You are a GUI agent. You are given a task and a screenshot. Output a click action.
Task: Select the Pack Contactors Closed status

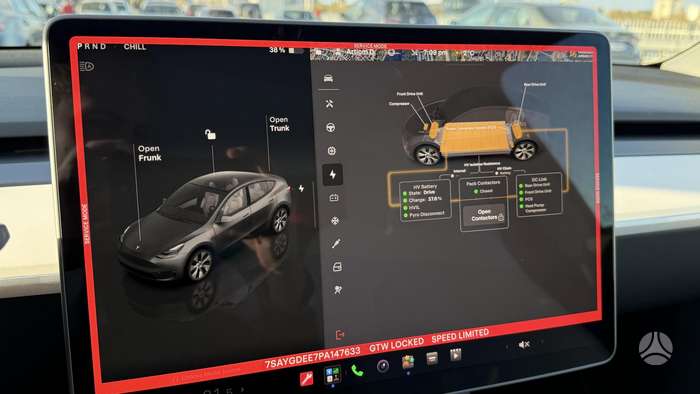pyautogui.click(x=483, y=191)
